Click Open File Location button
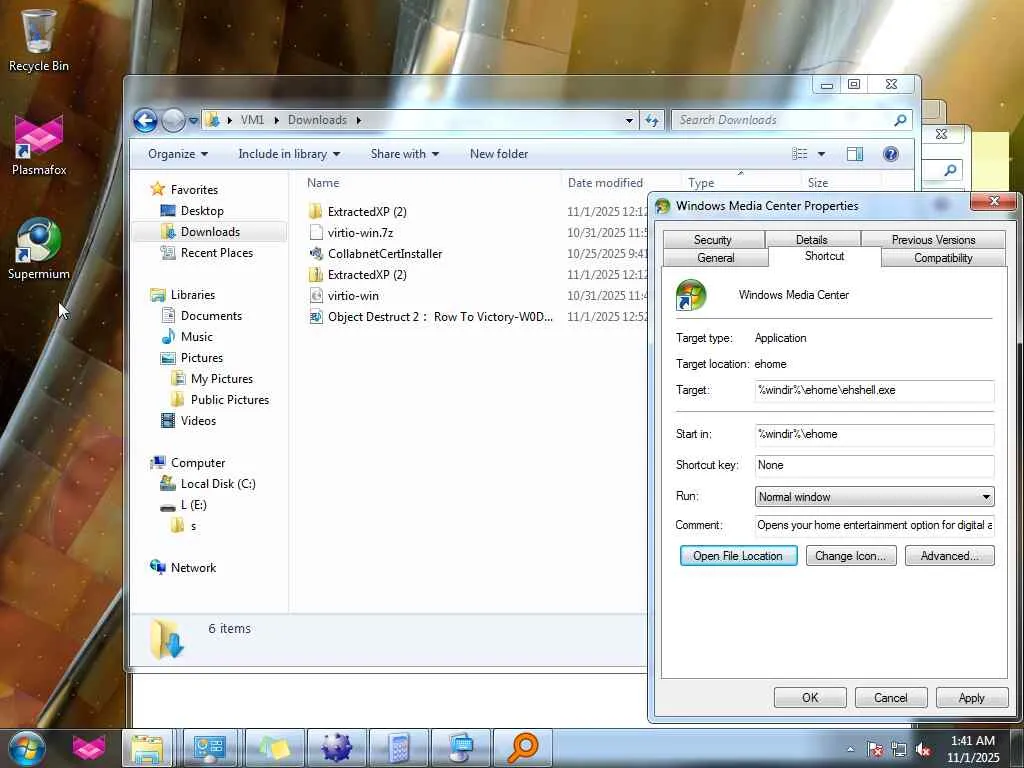The image size is (1024, 768). pos(738,556)
